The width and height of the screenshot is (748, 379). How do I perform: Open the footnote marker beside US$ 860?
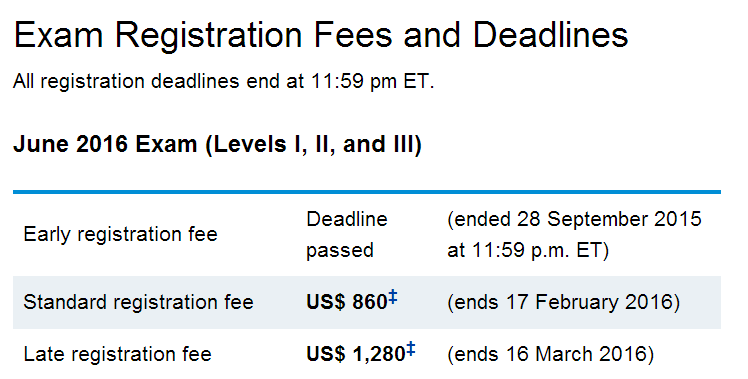pos(393,297)
